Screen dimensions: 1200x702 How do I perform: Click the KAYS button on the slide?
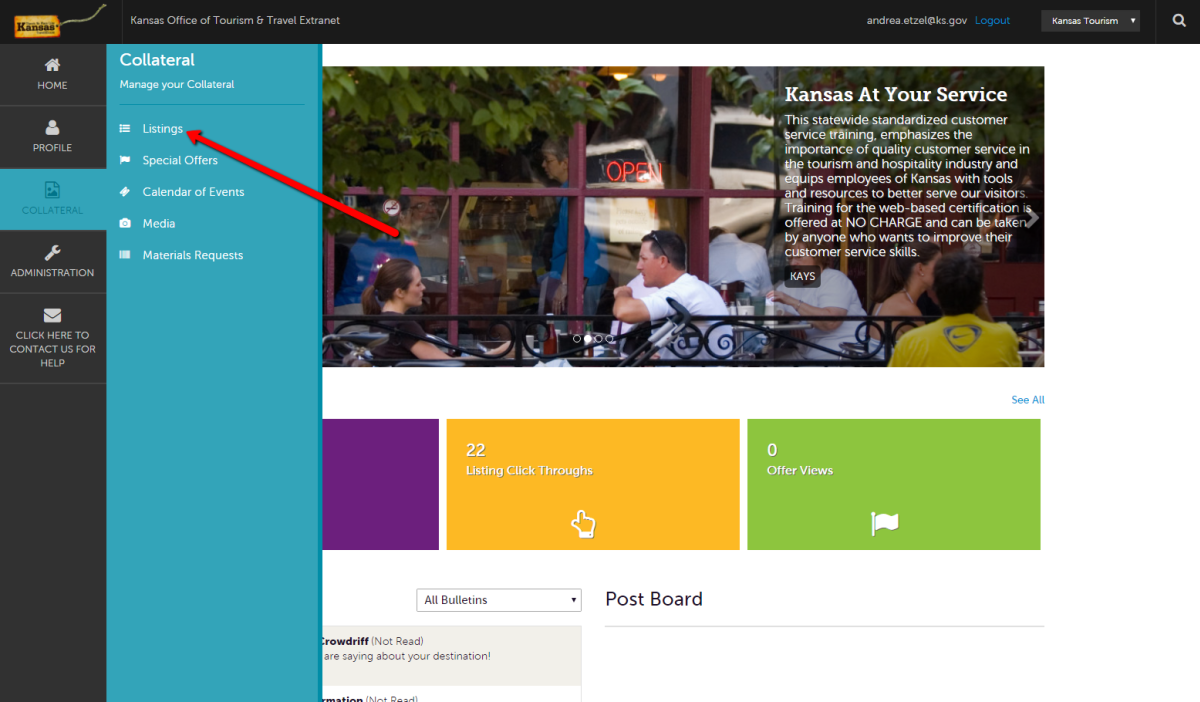[802, 277]
